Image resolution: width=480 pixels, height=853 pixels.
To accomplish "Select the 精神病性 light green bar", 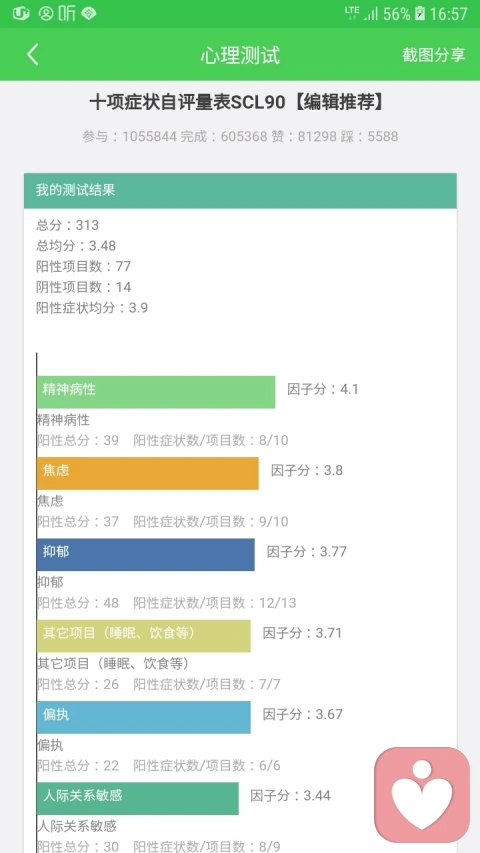I will coord(156,392).
